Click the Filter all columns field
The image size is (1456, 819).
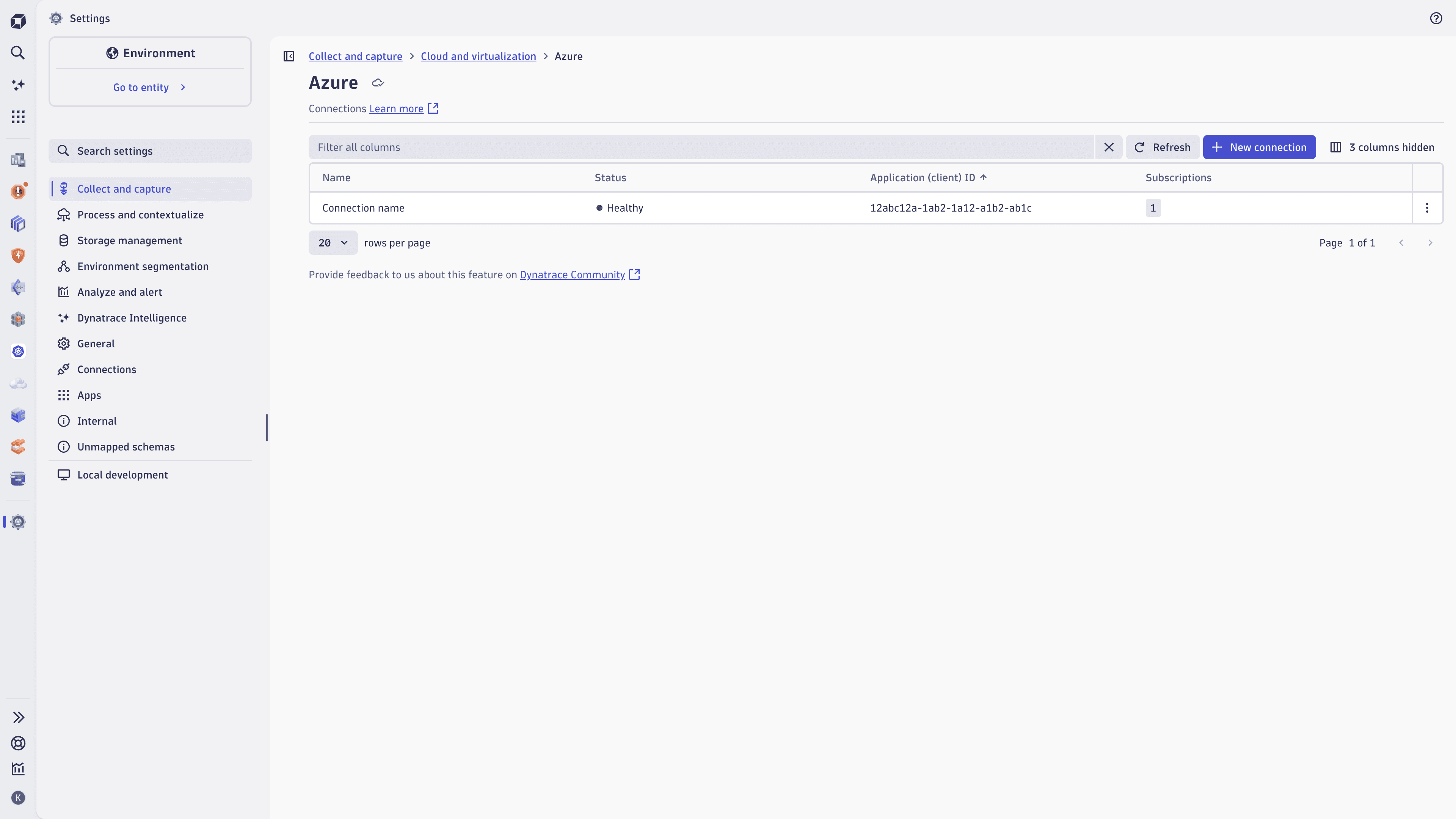click(x=701, y=147)
